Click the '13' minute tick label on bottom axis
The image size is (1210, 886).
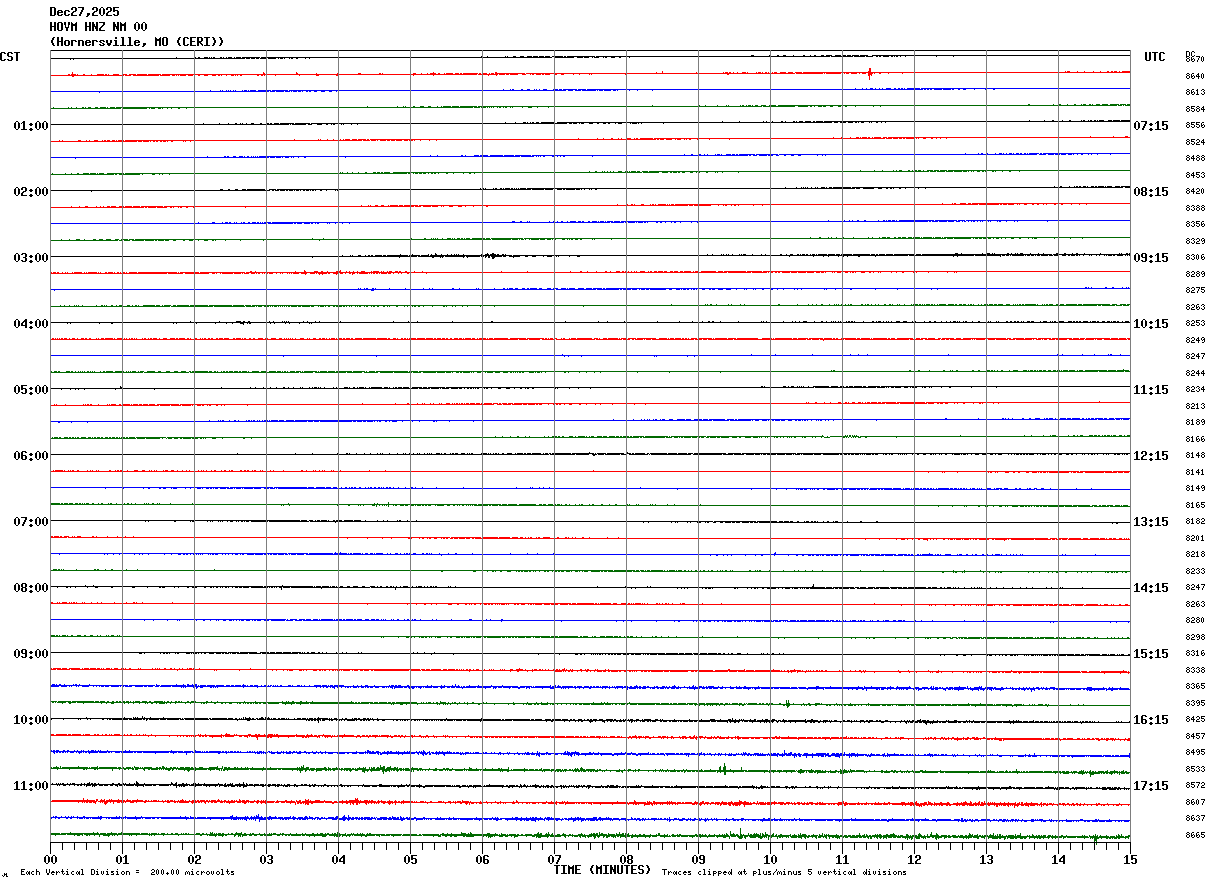point(986,859)
